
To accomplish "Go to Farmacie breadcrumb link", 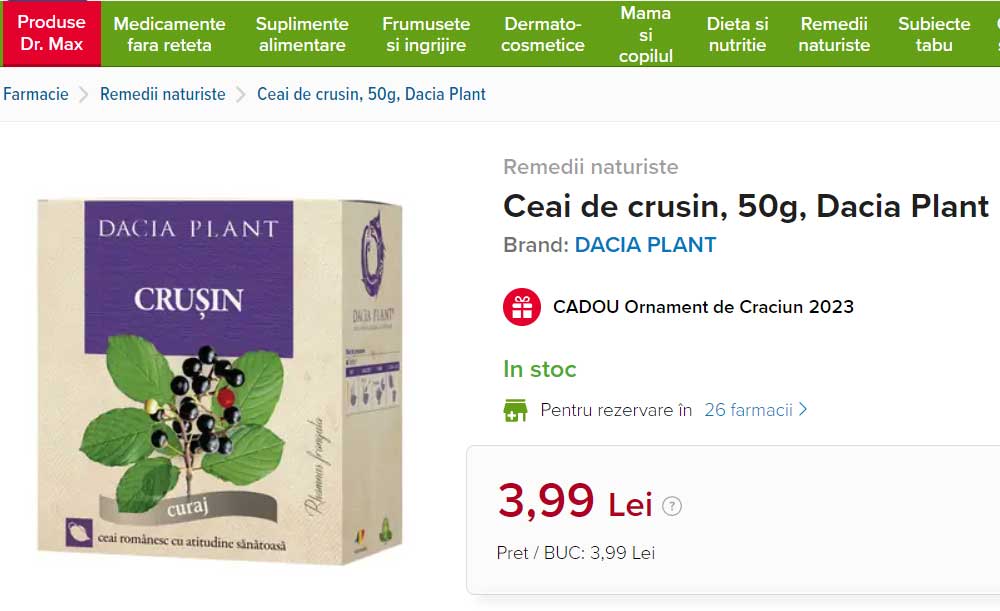I will [x=36, y=94].
